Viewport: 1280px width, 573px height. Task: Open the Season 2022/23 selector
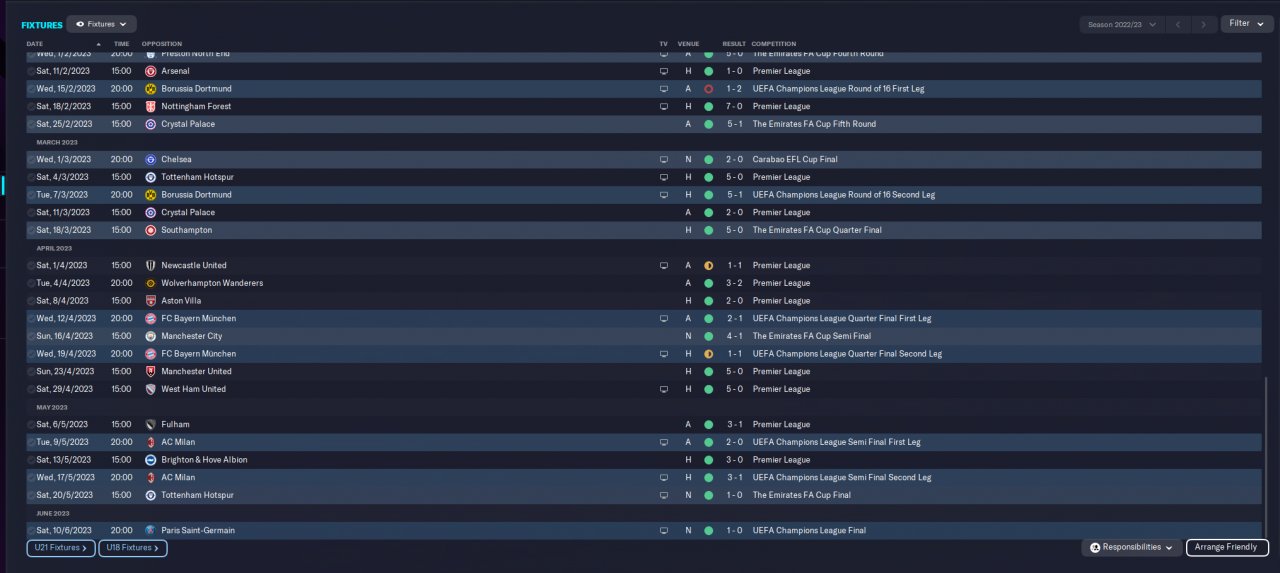tap(1122, 24)
